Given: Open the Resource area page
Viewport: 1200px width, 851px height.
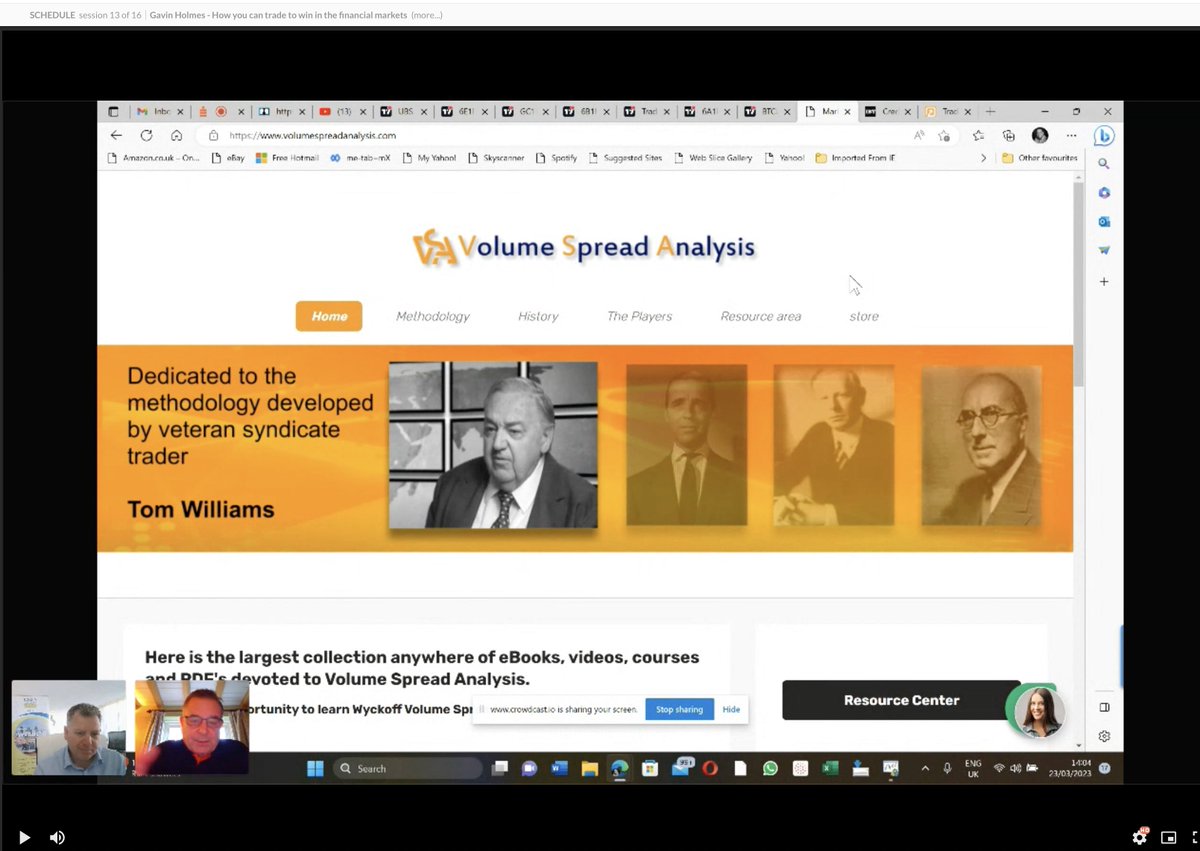Looking at the screenshot, I should click(761, 316).
